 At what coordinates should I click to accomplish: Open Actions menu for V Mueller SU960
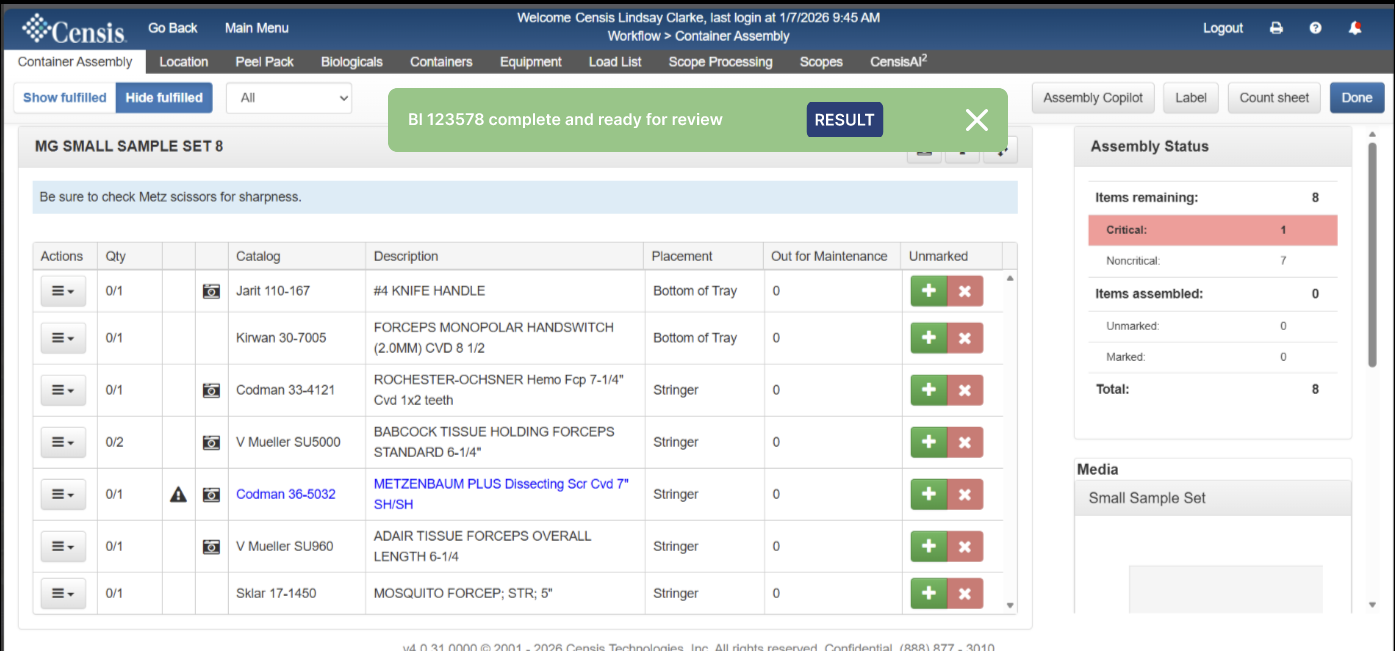click(63, 546)
